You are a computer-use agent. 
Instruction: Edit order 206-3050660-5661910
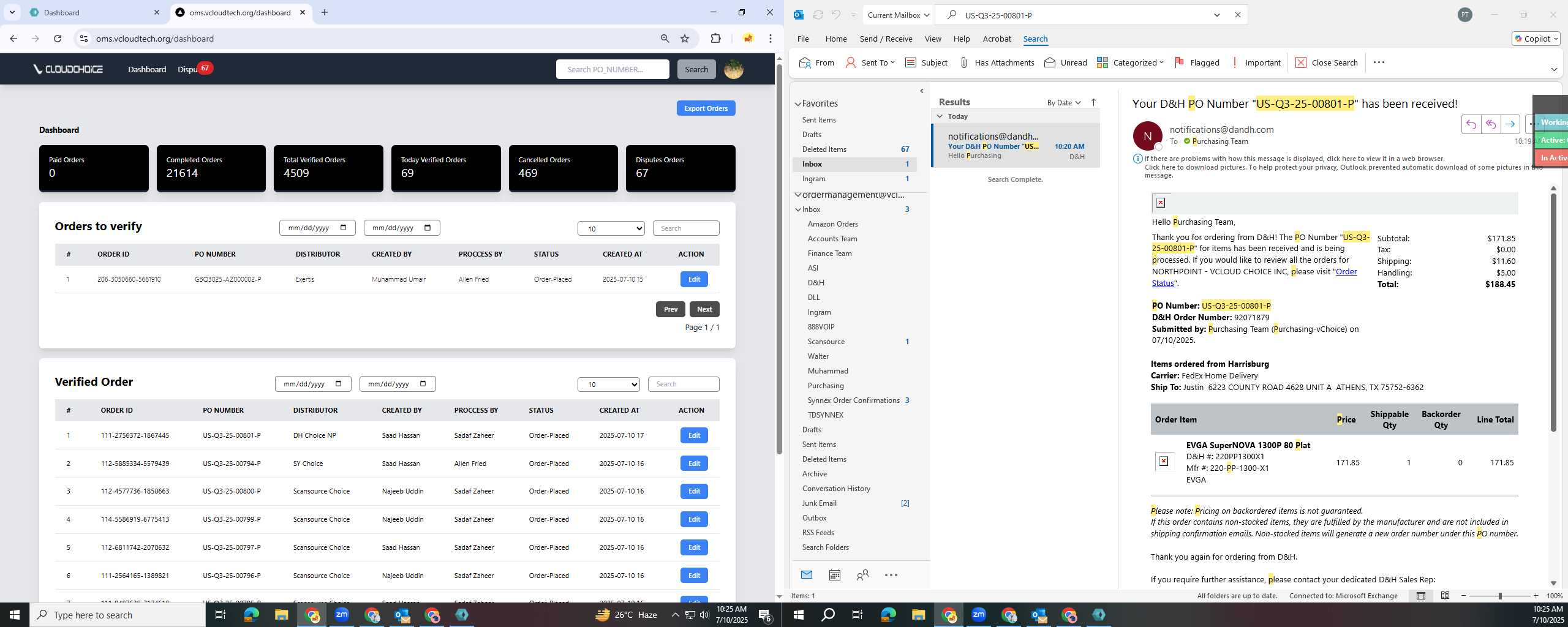tap(694, 279)
